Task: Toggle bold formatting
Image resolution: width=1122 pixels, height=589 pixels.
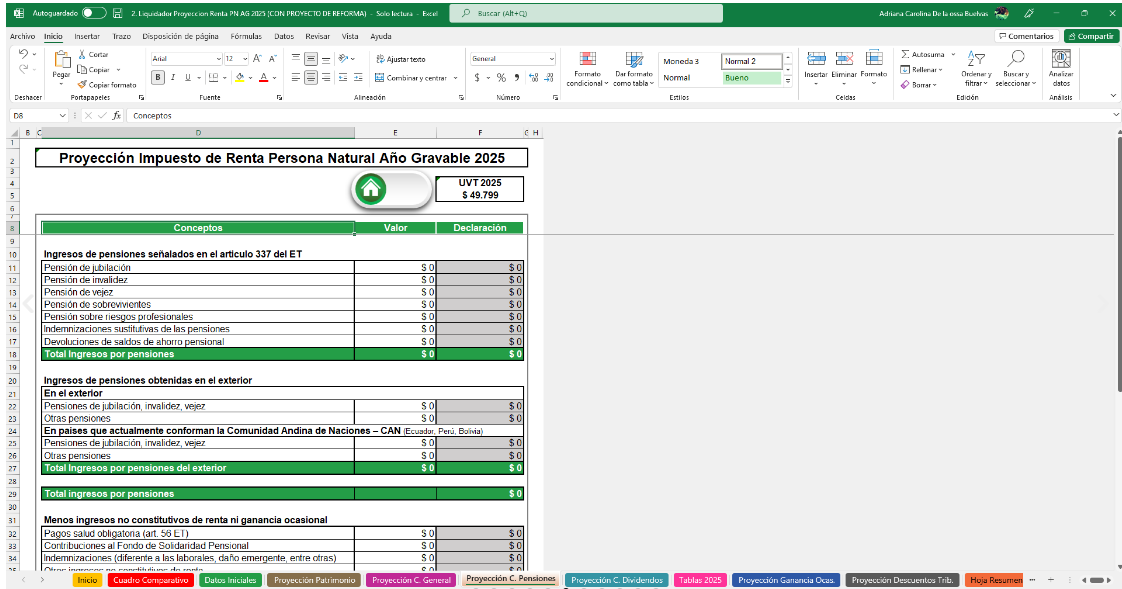Action: (159, 77)
